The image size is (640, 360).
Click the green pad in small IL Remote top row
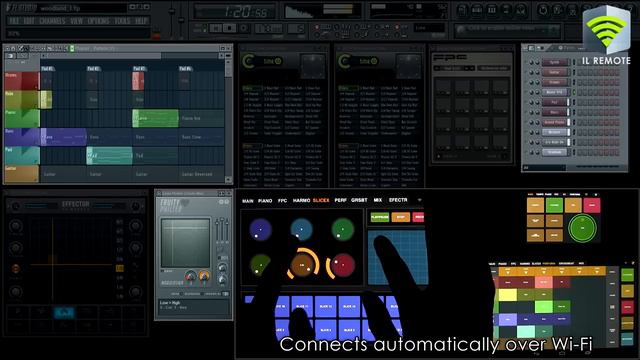coord(554,205)
